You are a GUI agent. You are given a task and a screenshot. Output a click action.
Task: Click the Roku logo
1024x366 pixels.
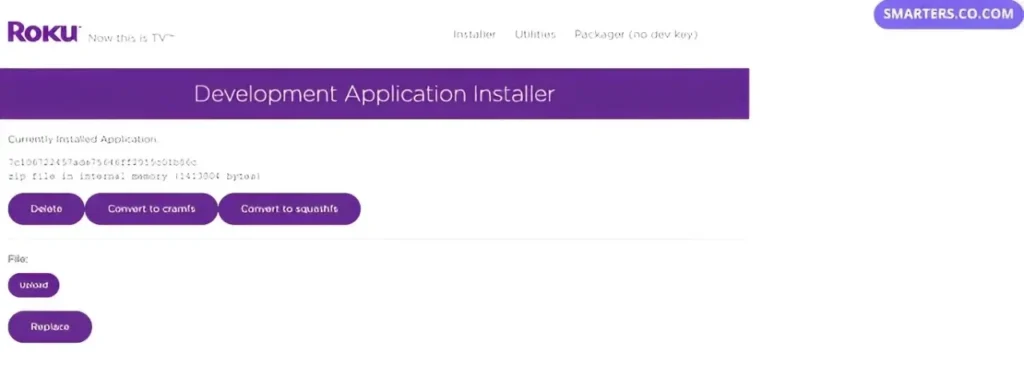coord(44,31)
